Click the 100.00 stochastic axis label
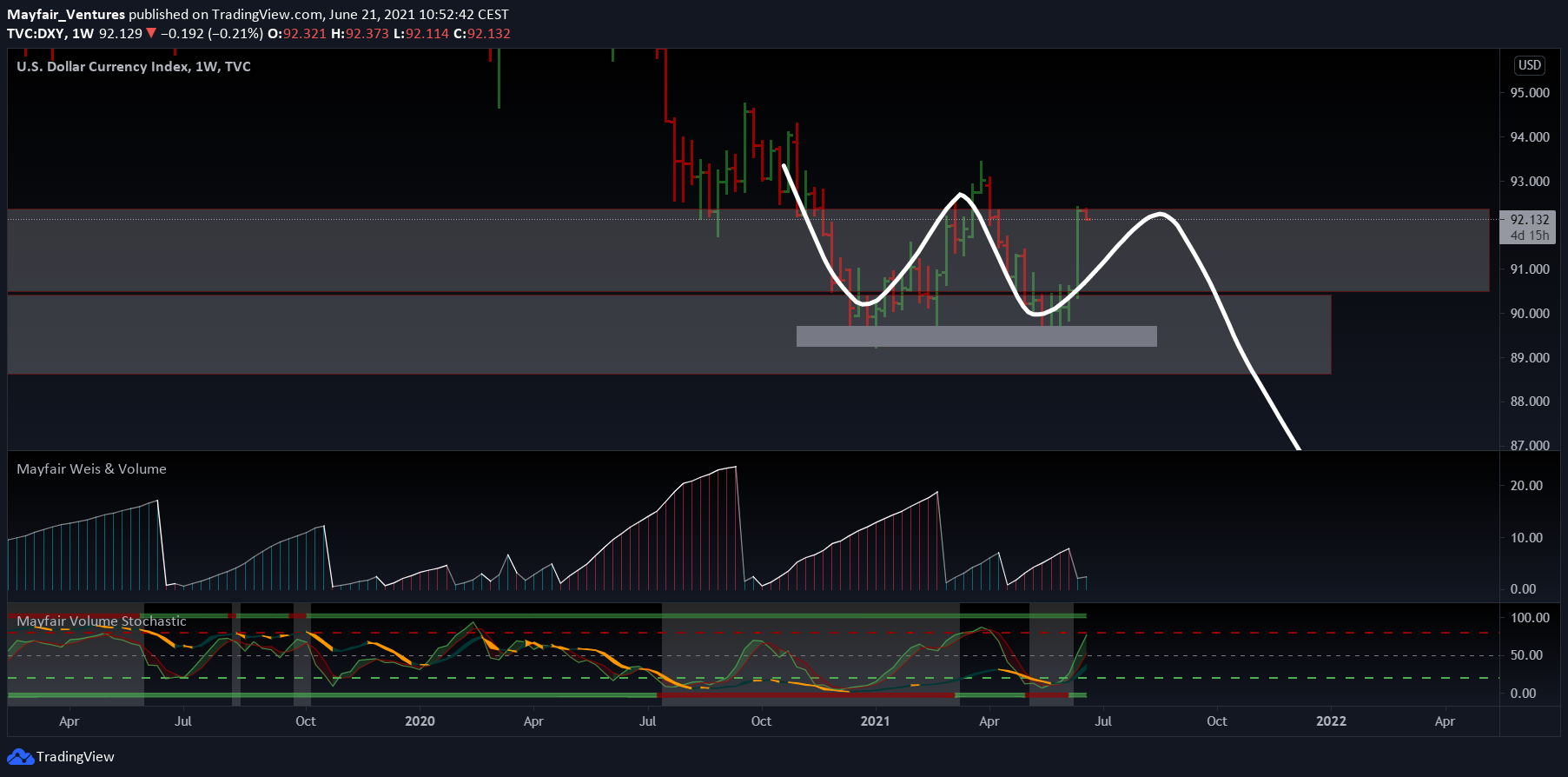The image size is (1568, 777). (1530, 618)
